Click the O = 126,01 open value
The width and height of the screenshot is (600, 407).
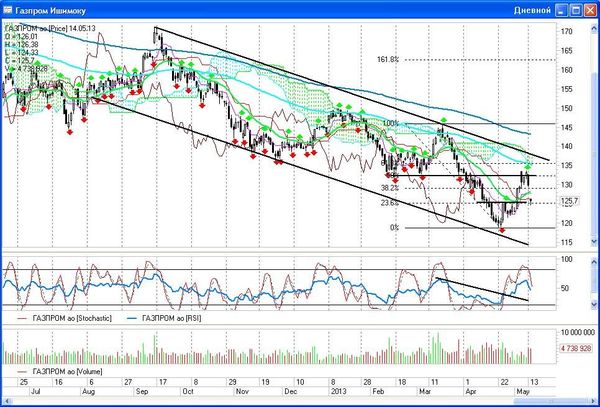(x=21, y=36)
